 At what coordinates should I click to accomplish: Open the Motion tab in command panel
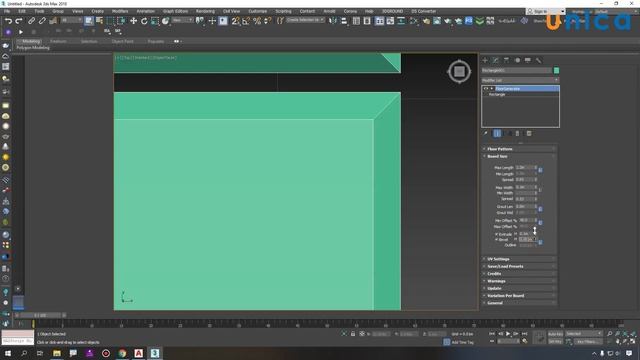517,60
